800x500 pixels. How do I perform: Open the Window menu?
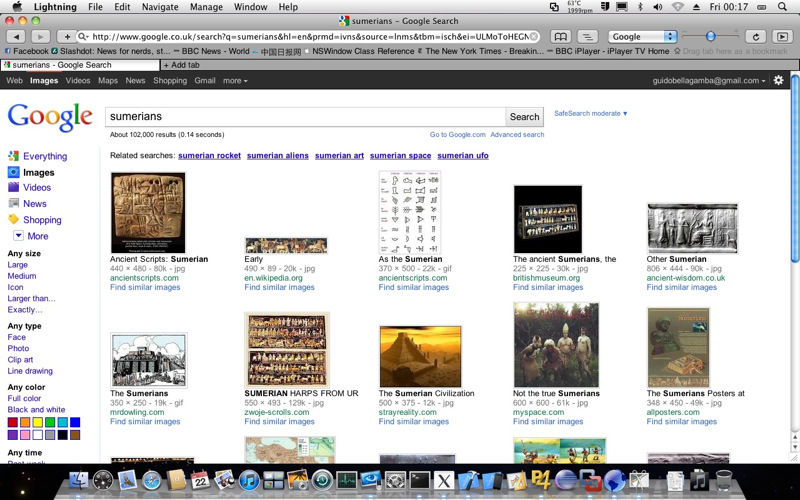(251, 7)
